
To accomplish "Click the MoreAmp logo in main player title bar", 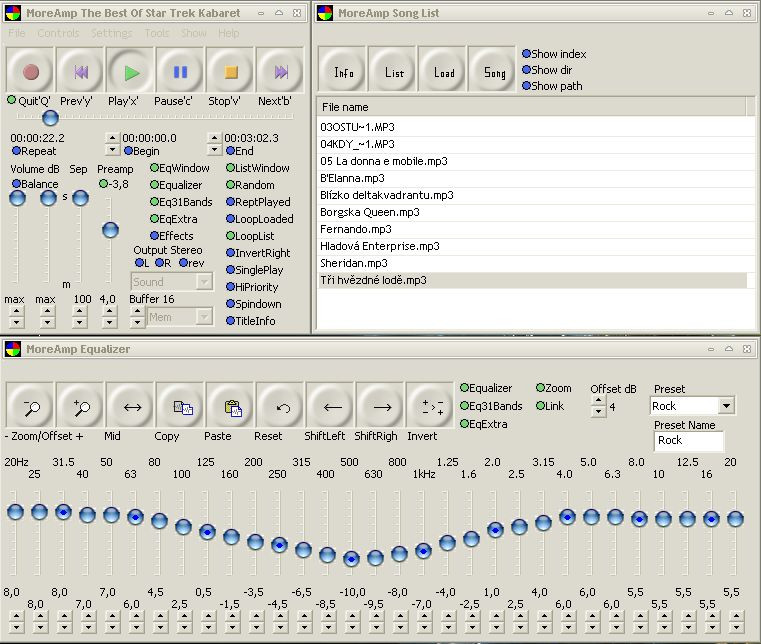I will (13, 13).
